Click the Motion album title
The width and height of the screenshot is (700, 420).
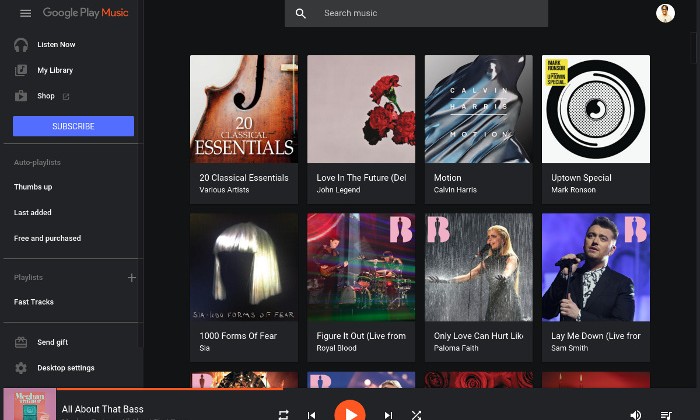(447, 178)
